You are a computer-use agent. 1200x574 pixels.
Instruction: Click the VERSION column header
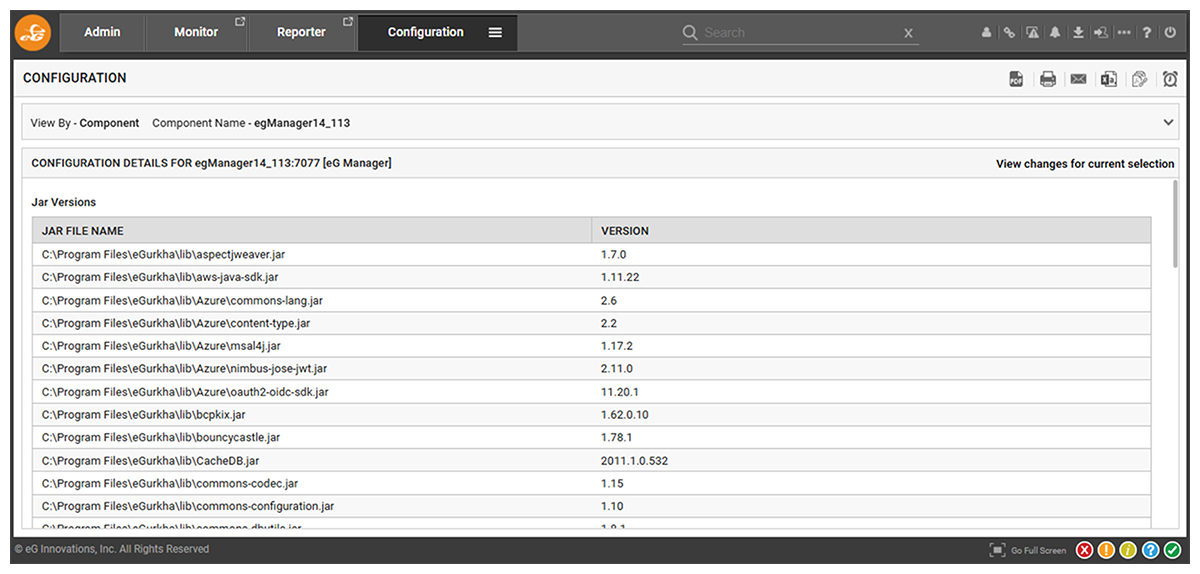871,231
